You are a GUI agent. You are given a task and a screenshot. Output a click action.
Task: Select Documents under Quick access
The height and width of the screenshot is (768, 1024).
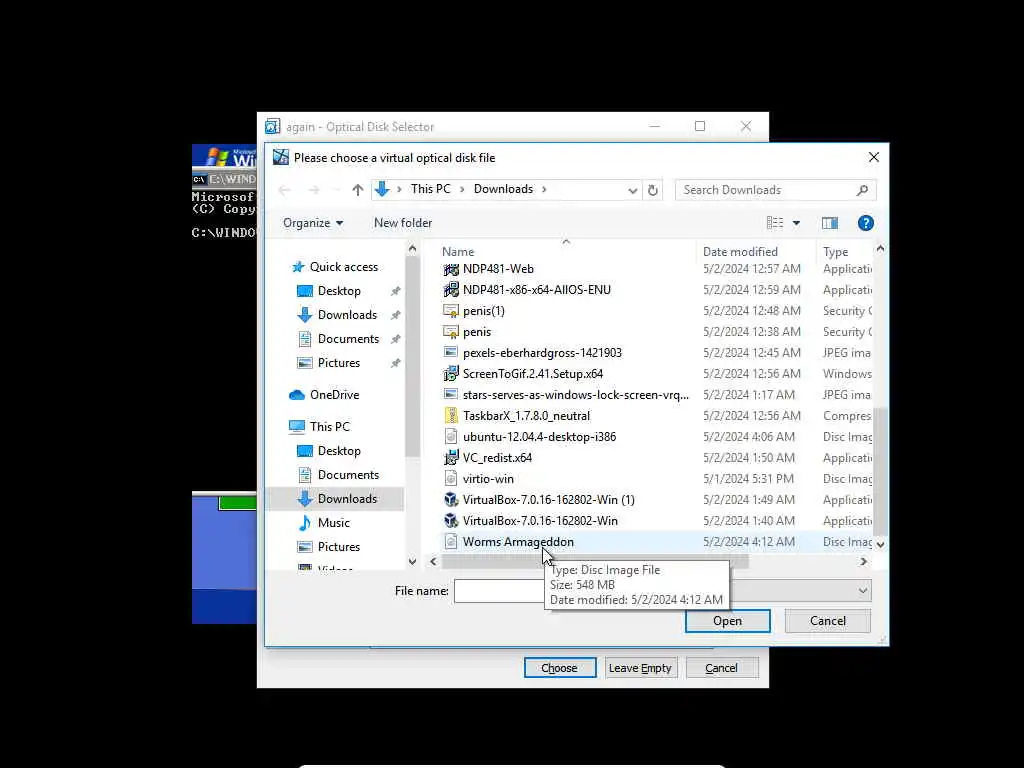[348, 339]
